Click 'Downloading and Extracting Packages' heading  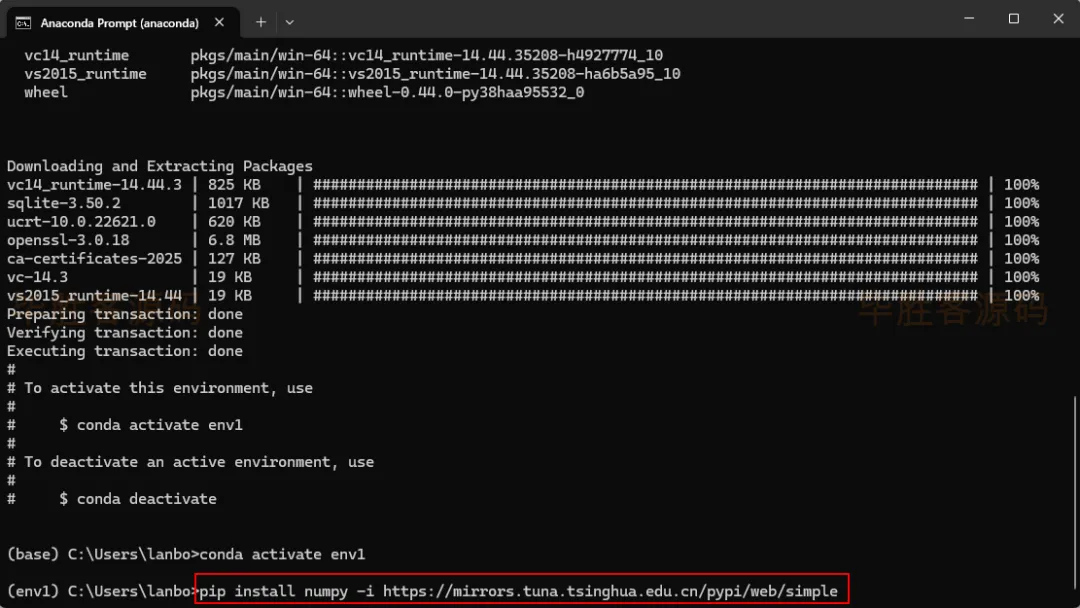pyautogui.click(x=160, y=166)
